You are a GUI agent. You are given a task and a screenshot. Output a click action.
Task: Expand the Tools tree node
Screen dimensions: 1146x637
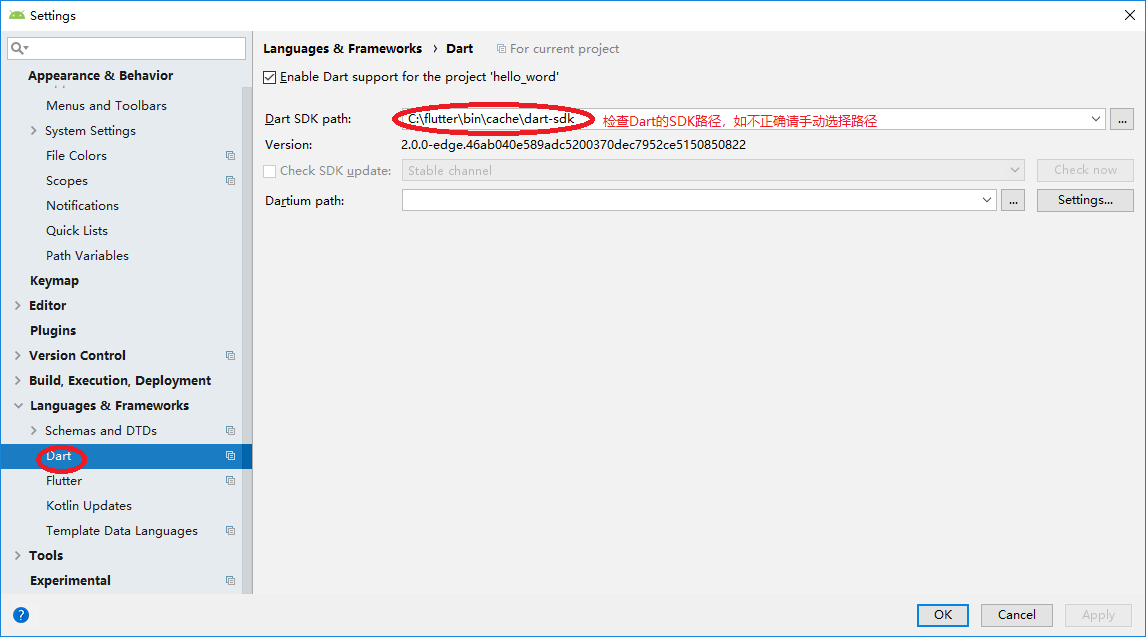[18, 556]
